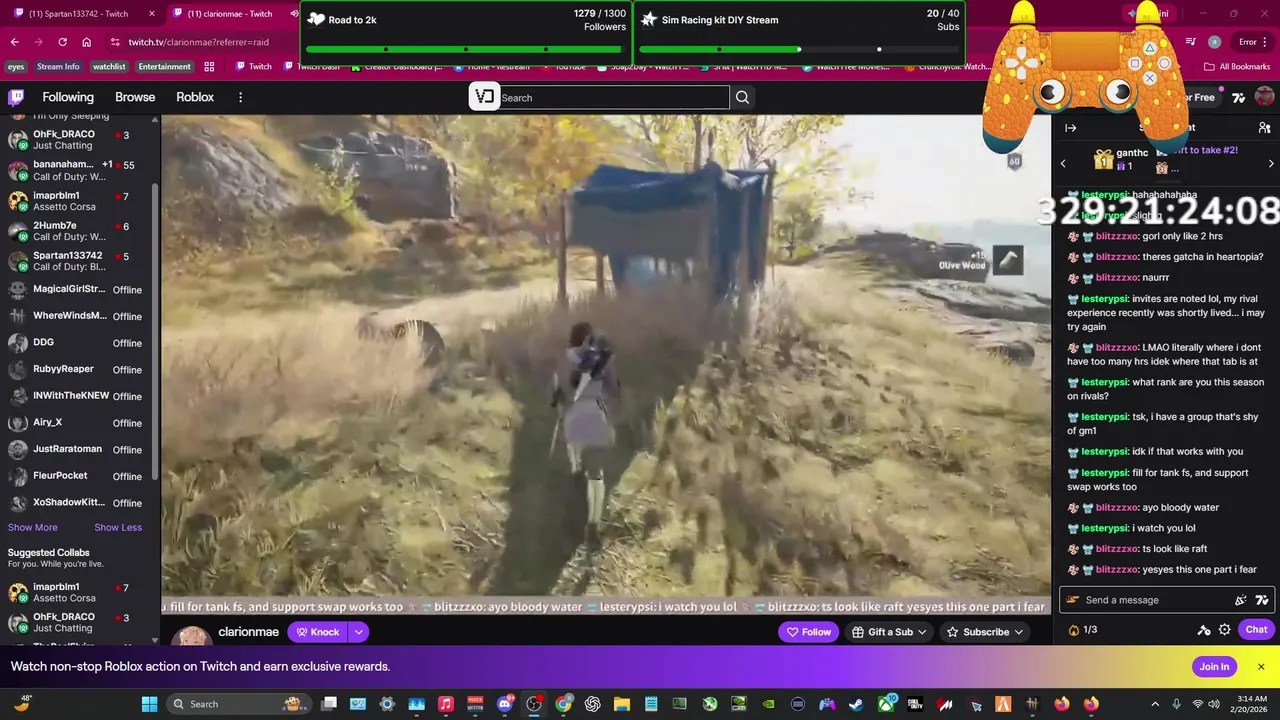Close the Roblox rewards banner
Viewport: 1280px width, 720px height.
click(x=1261, y=667)
